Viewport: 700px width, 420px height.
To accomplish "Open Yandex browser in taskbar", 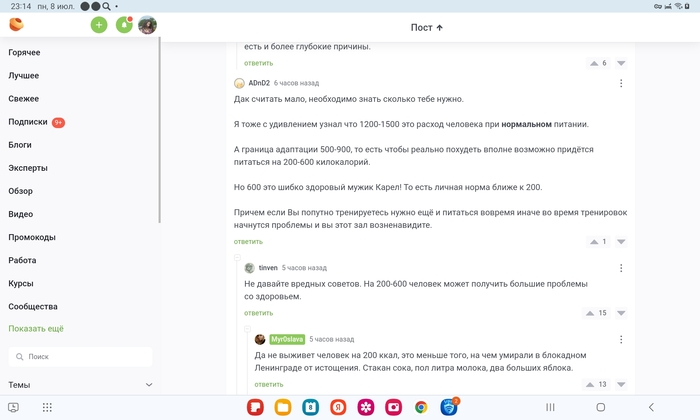I will pos(338,407).
